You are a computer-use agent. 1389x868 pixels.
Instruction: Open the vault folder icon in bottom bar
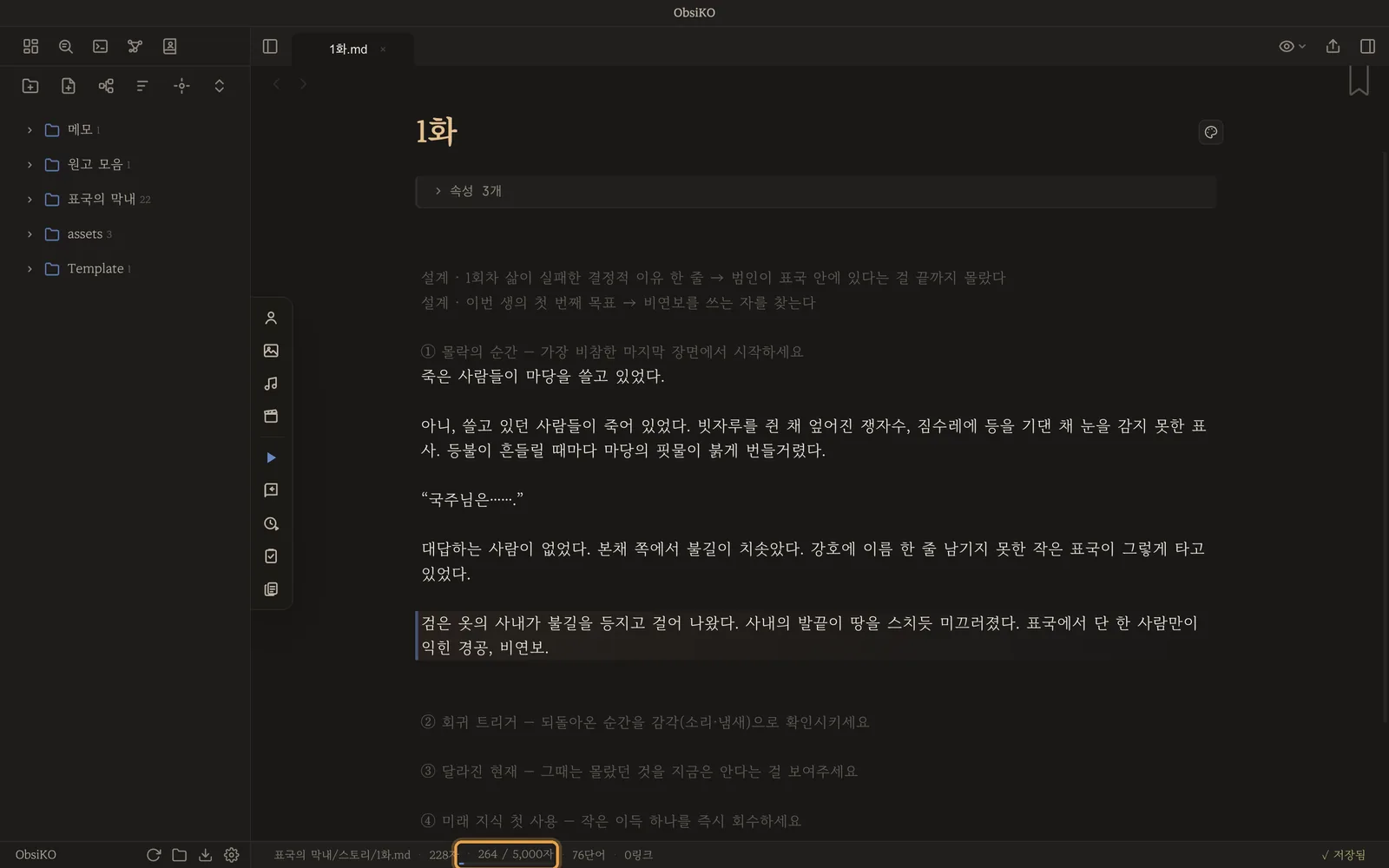(180, 855)
